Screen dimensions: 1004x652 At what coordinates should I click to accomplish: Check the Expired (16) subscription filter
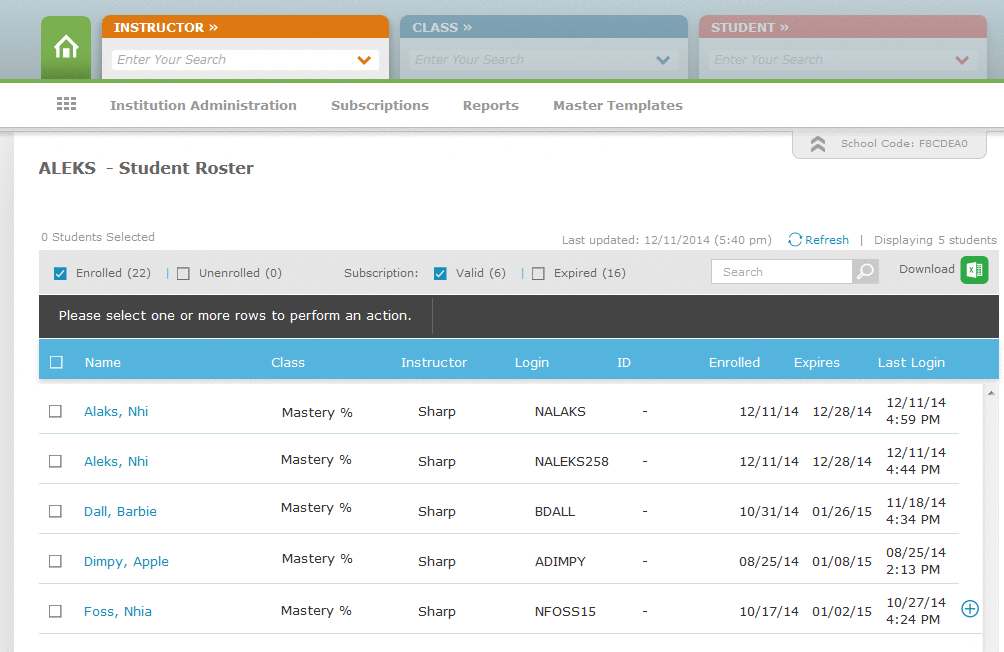coord(538,273)
